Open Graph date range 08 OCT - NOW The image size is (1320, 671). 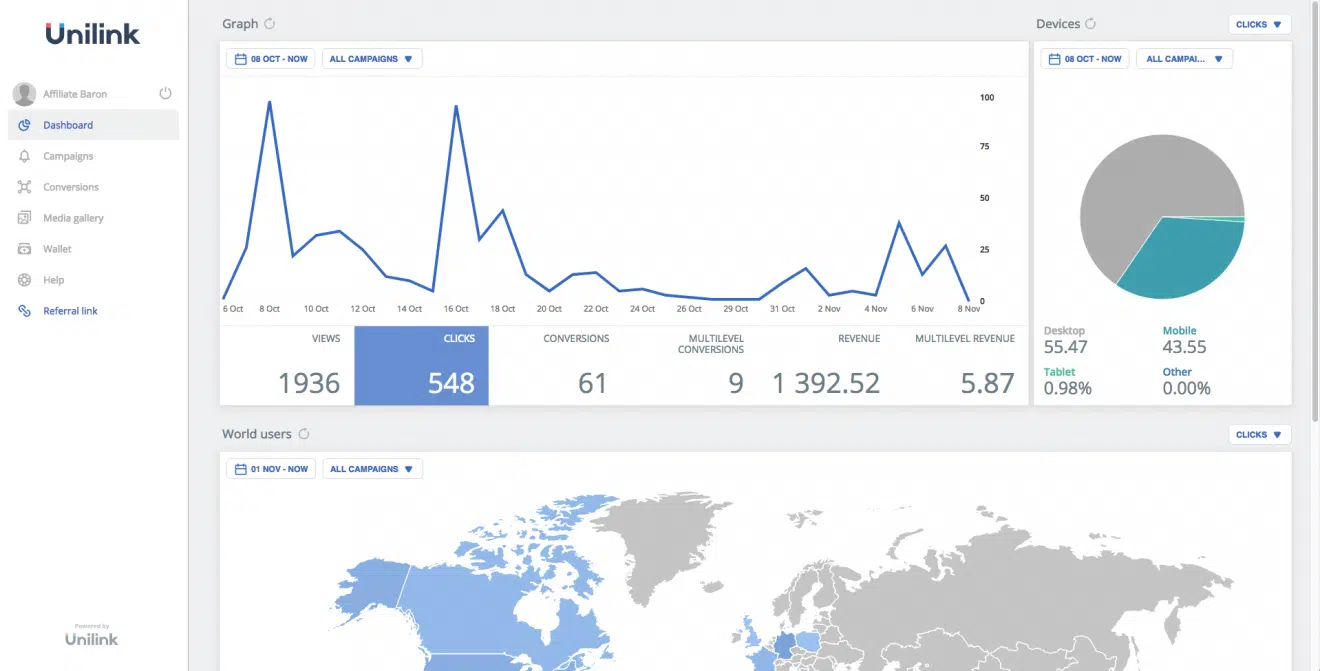(271, 59)
